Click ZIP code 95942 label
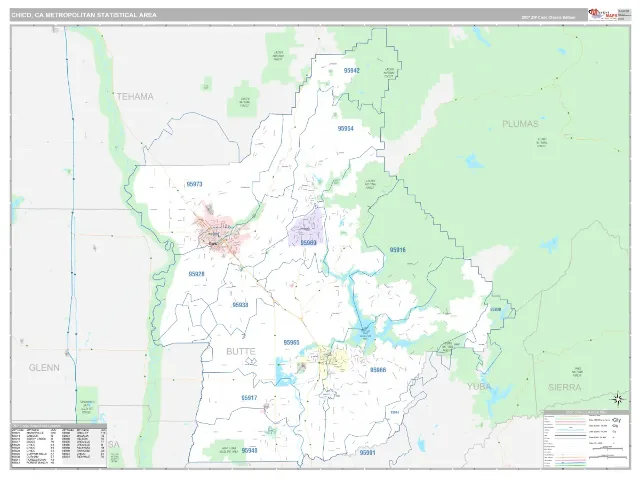The width and height of the screenshot is (640, 480). pyautogui.click(x=352, y=71)
